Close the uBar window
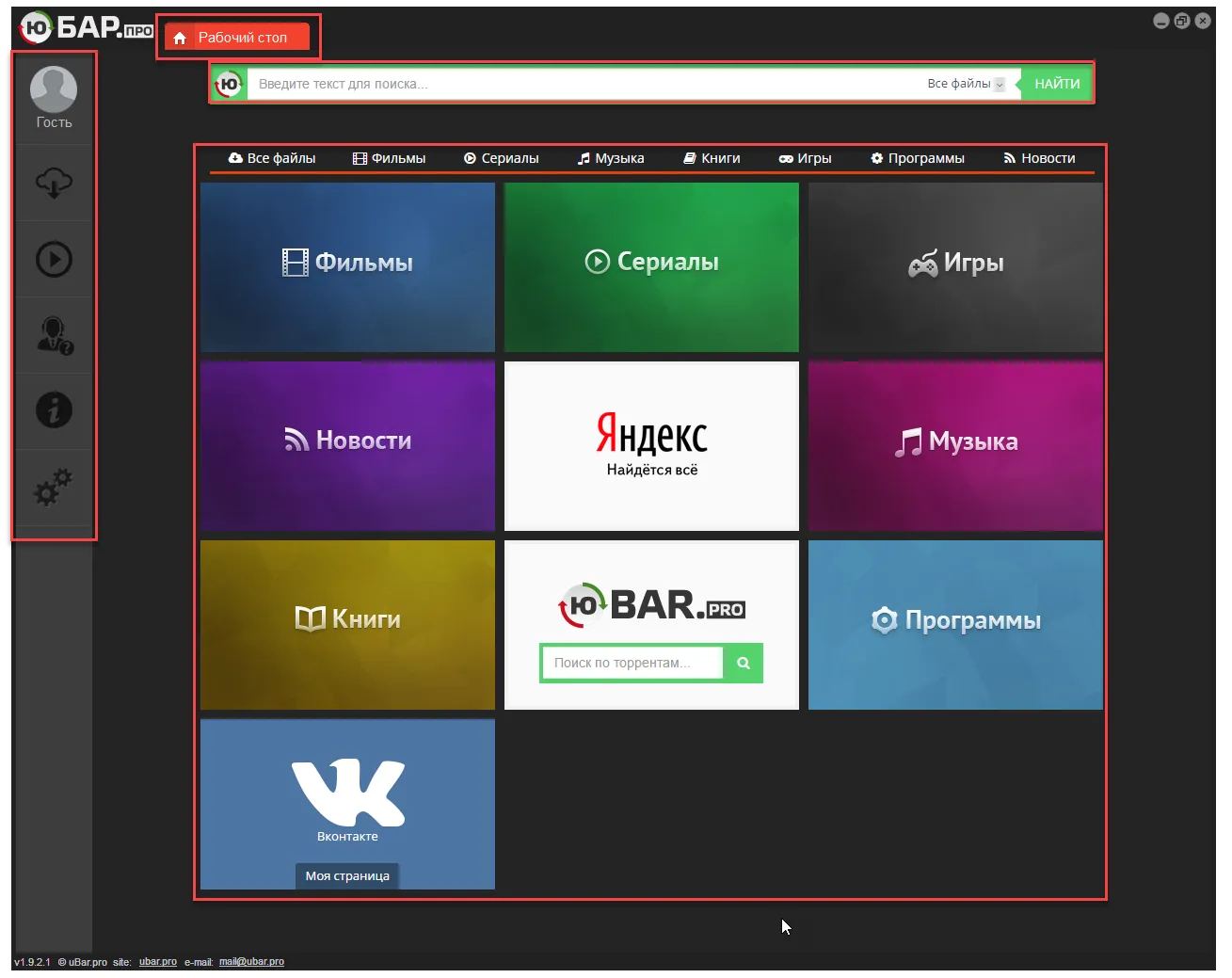Screen dimensions: 1232x978 click(1203, 21)
